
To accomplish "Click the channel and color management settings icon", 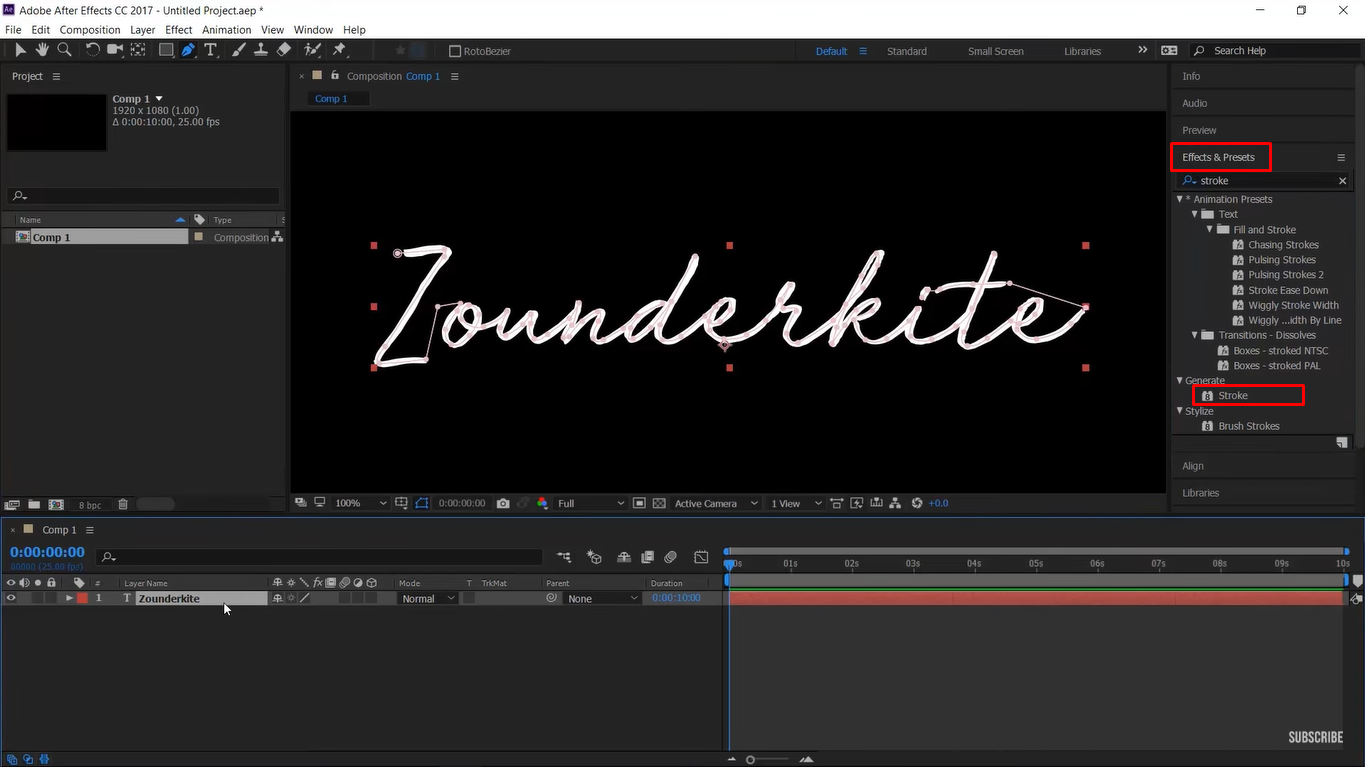I will pos(542,503).
